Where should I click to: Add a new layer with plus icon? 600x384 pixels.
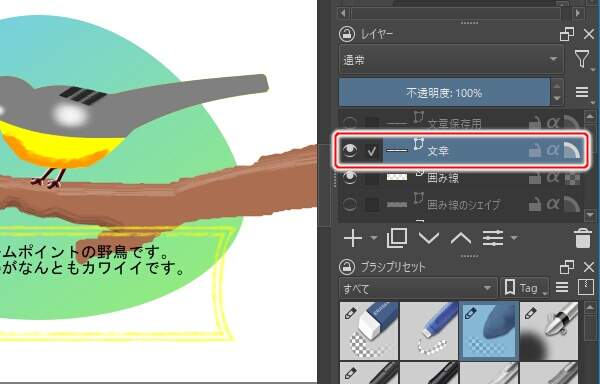click(353, 238)
